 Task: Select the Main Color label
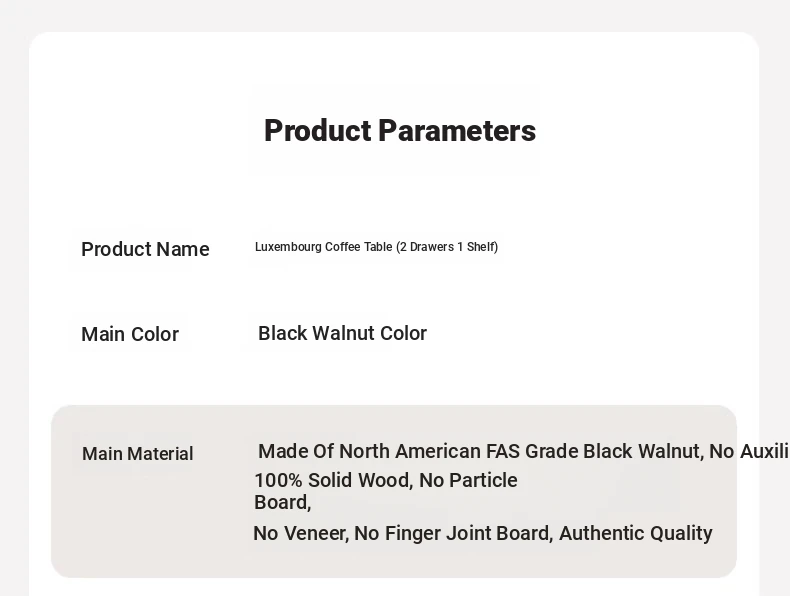click(x=130, y=334)
